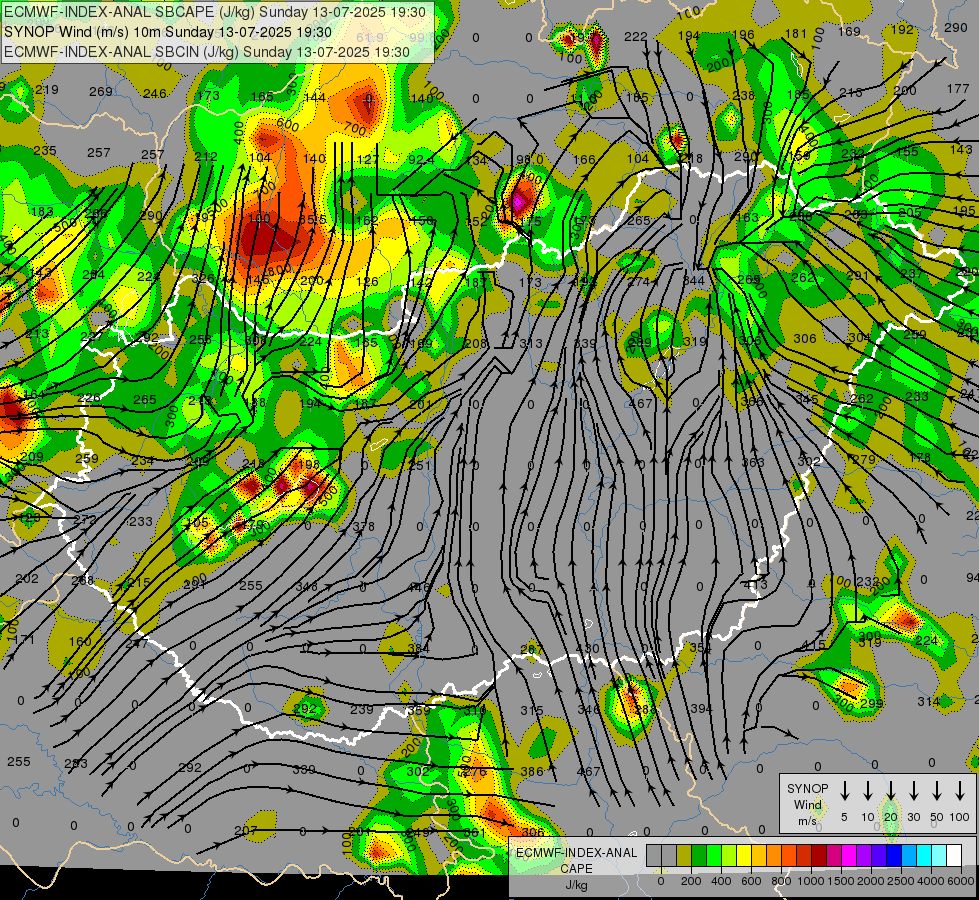The image size is (979, 900).
Task: Click the '6000' tick label on color scale
Action: 960,881
